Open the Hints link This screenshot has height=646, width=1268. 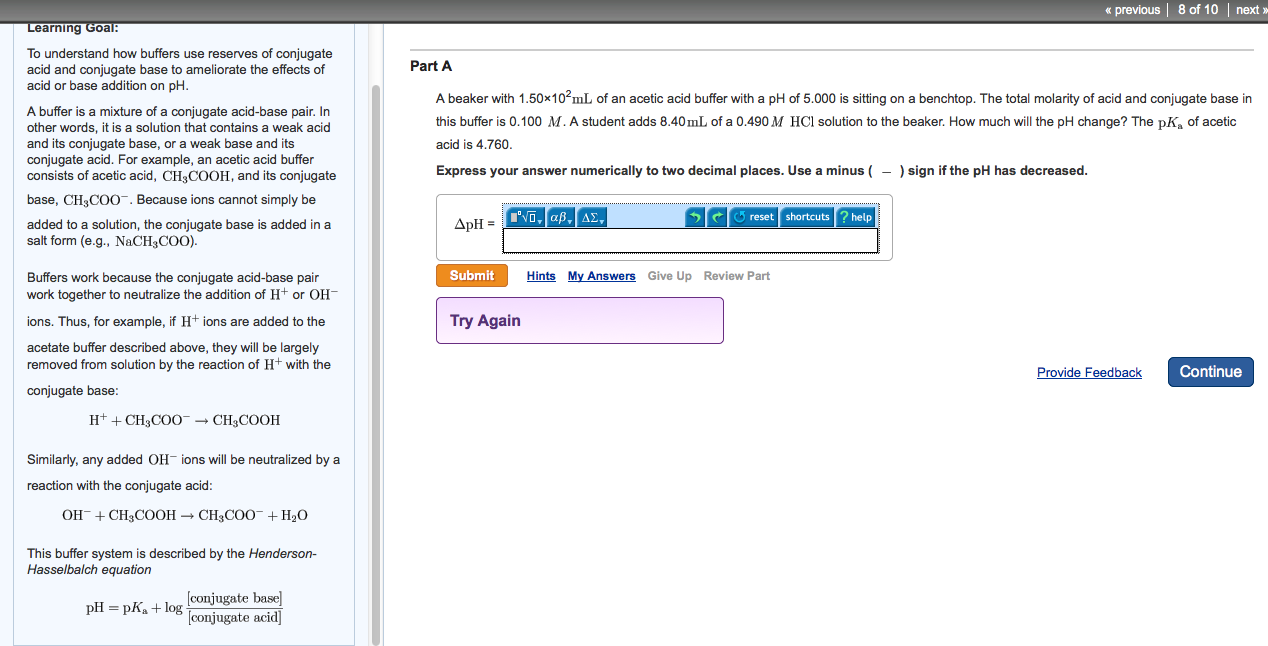[541, 276]
